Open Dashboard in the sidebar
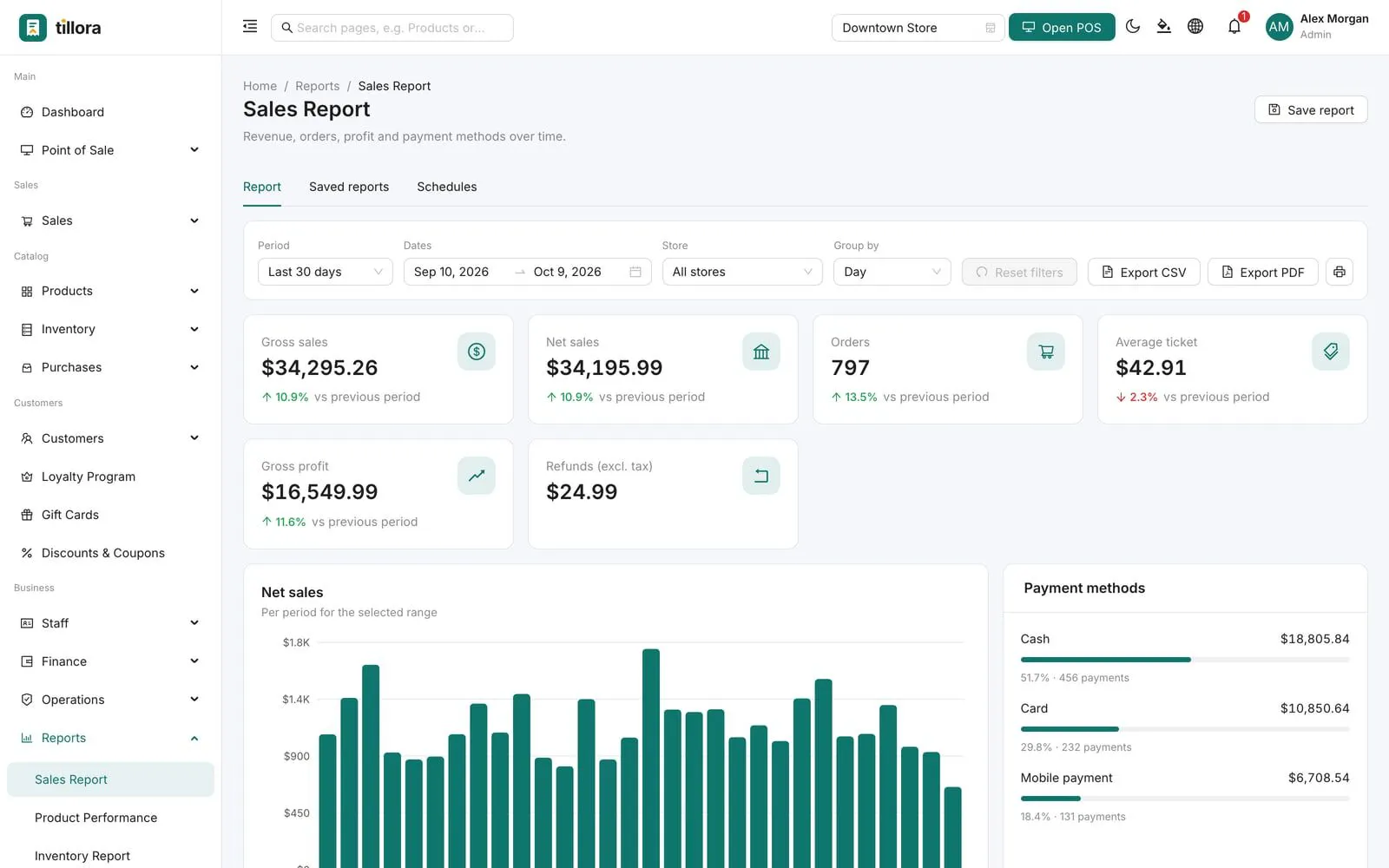The height and width of the screenshot is (868, 1389). [x=110, y=112]
